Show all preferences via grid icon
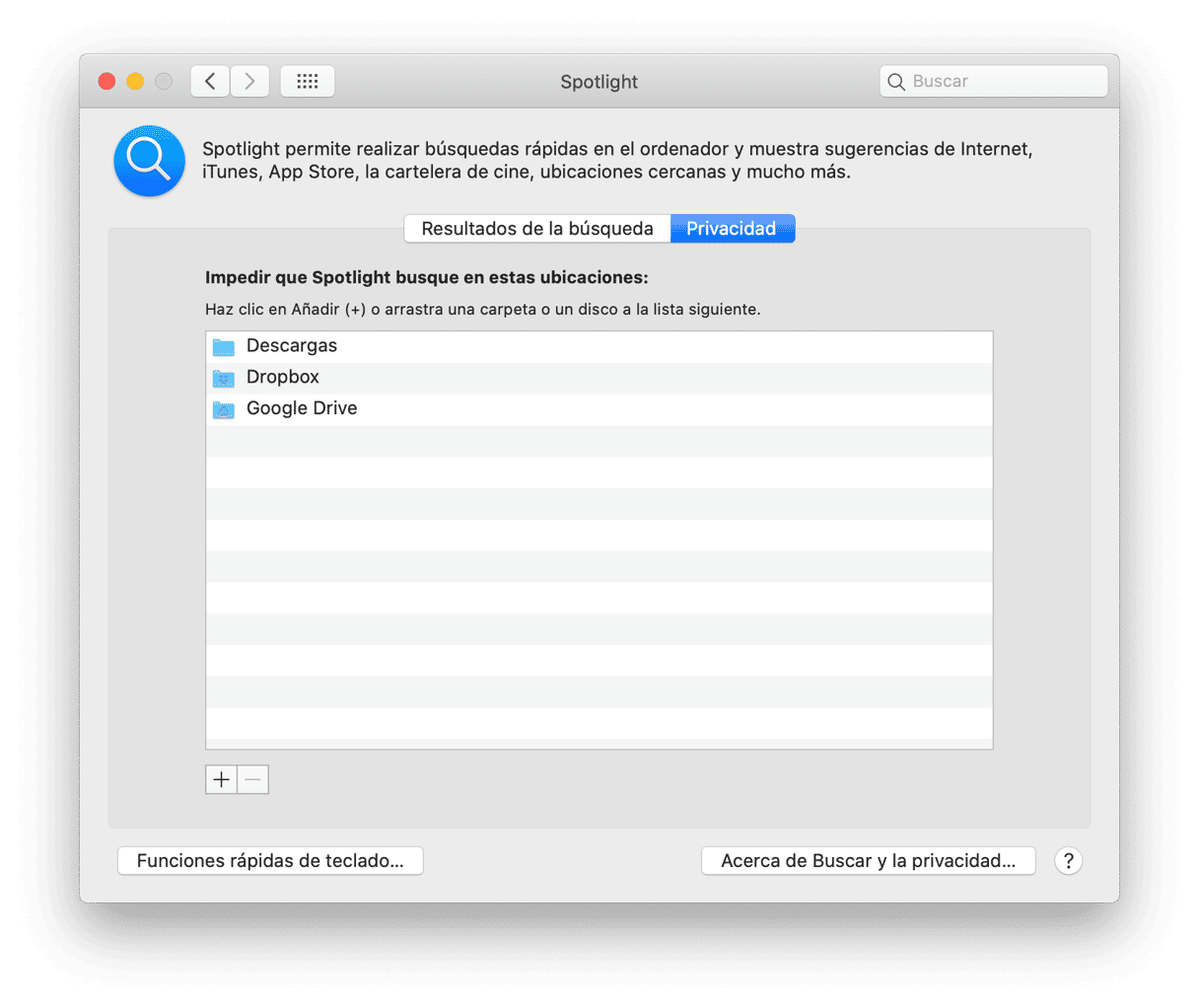 tap(308, 81)
